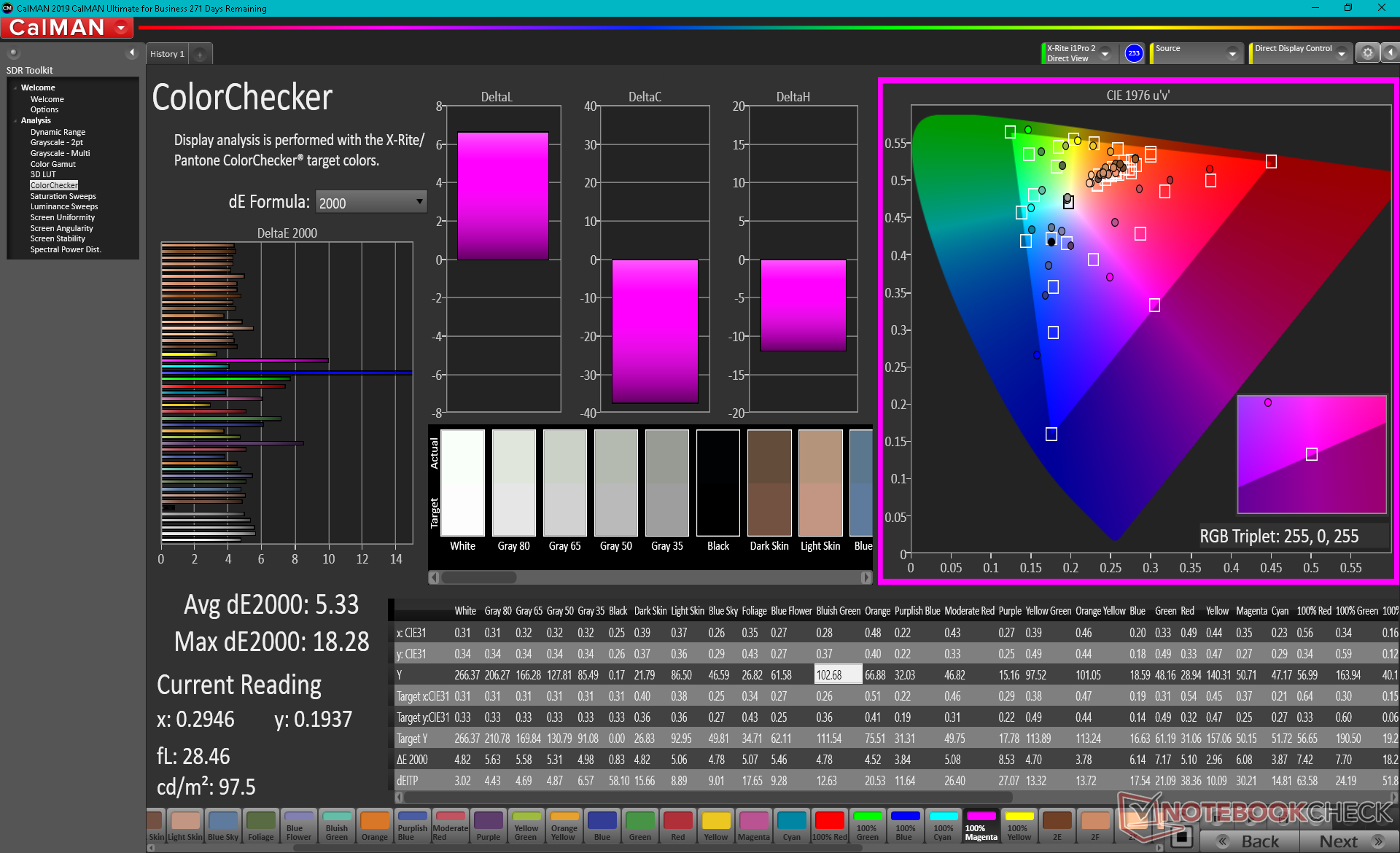Click the round icon above SDR Toolkit
The image size is (1400, 853).
[13, 52]
